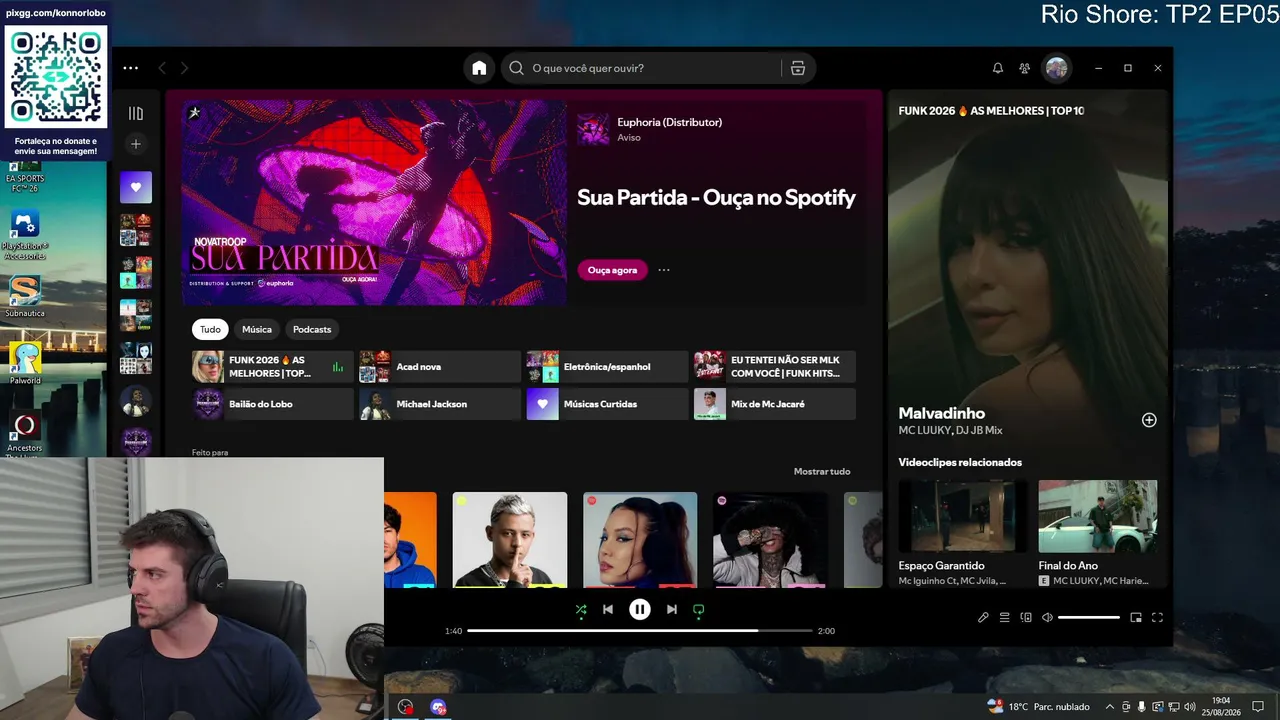This screenshot has width=1280, height=720.
Task: Go back with the left arrow
Action: point(162,68)
